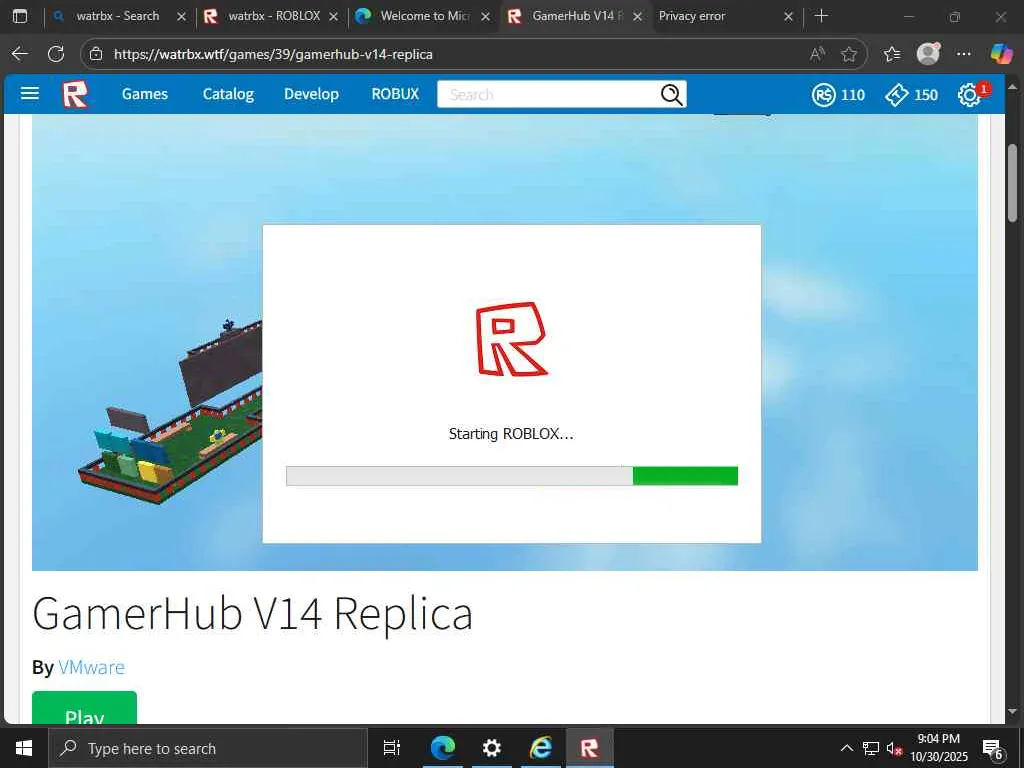Show hidden system tray icons

846,748
